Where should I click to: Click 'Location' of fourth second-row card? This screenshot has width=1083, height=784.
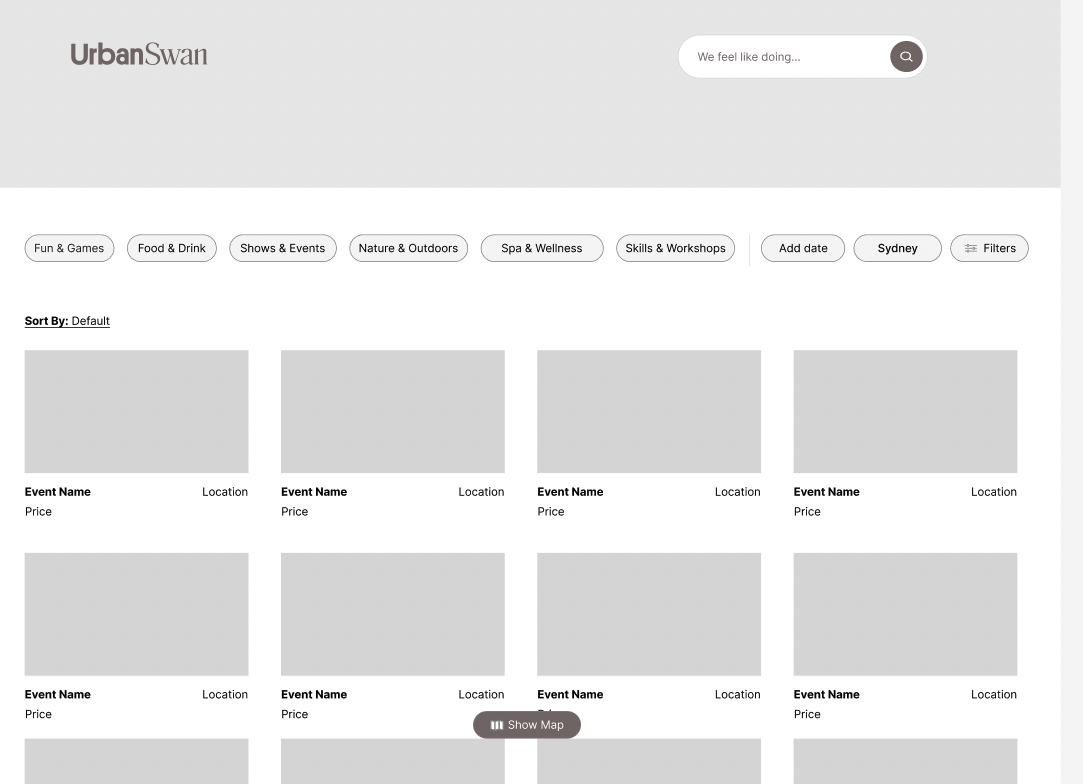[994, 694]
